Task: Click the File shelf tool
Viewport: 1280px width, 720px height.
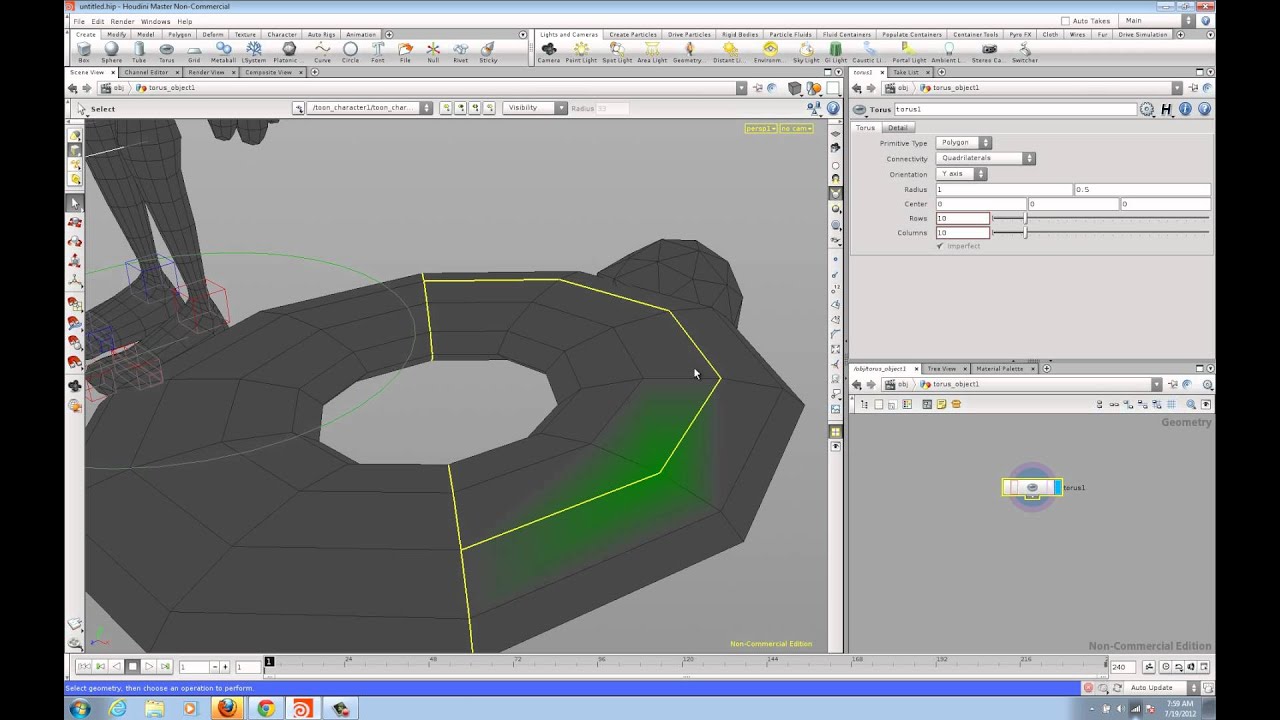Action: pyautogui.click(x=405, y=51)
